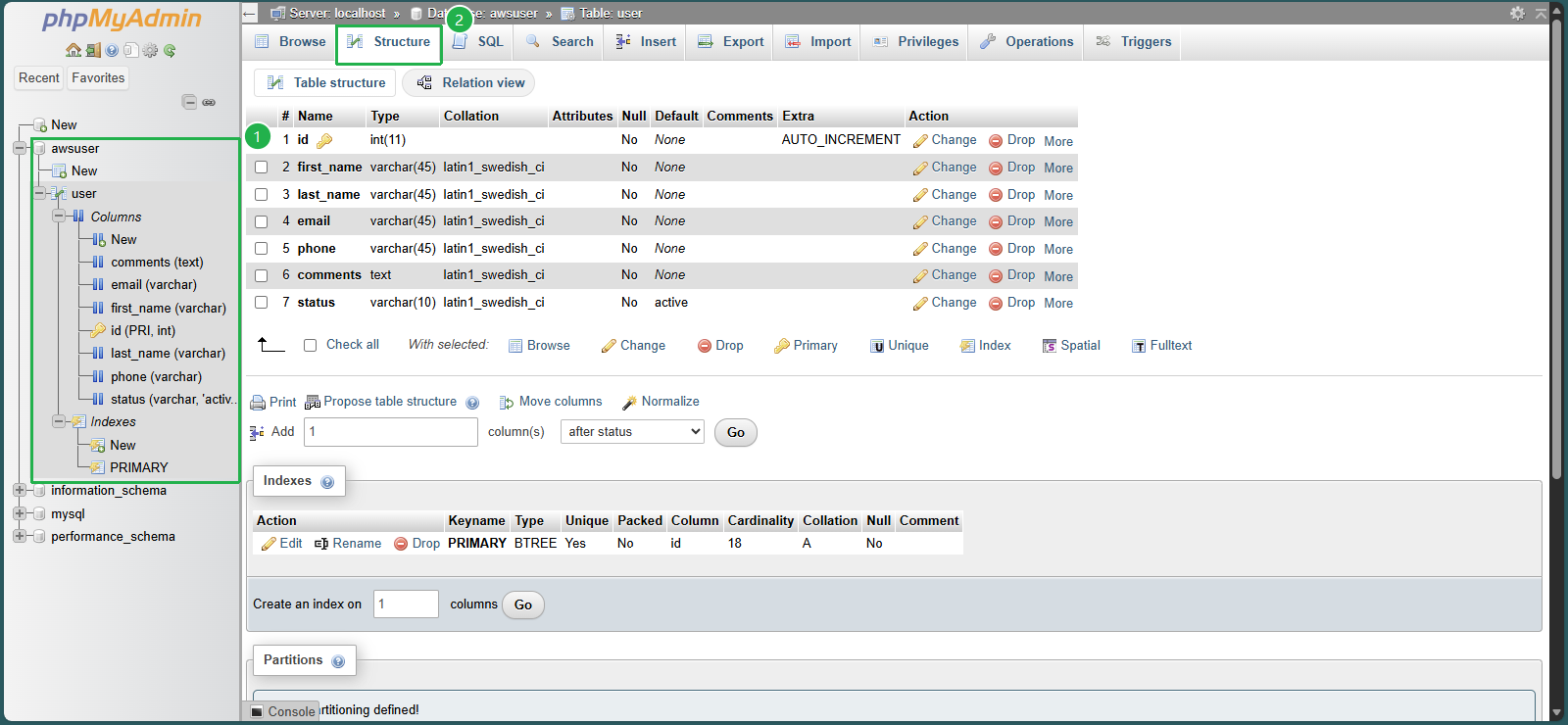The image size is (1568, 725).
Task: Open the navigation panel settings gear icon
Action: click(150, 50)
